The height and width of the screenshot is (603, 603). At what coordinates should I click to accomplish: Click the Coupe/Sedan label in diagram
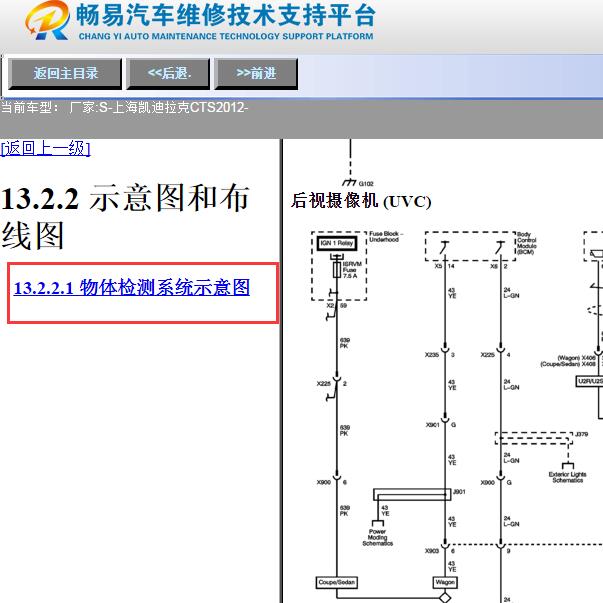pyautogui.click(x=336, y=582)
